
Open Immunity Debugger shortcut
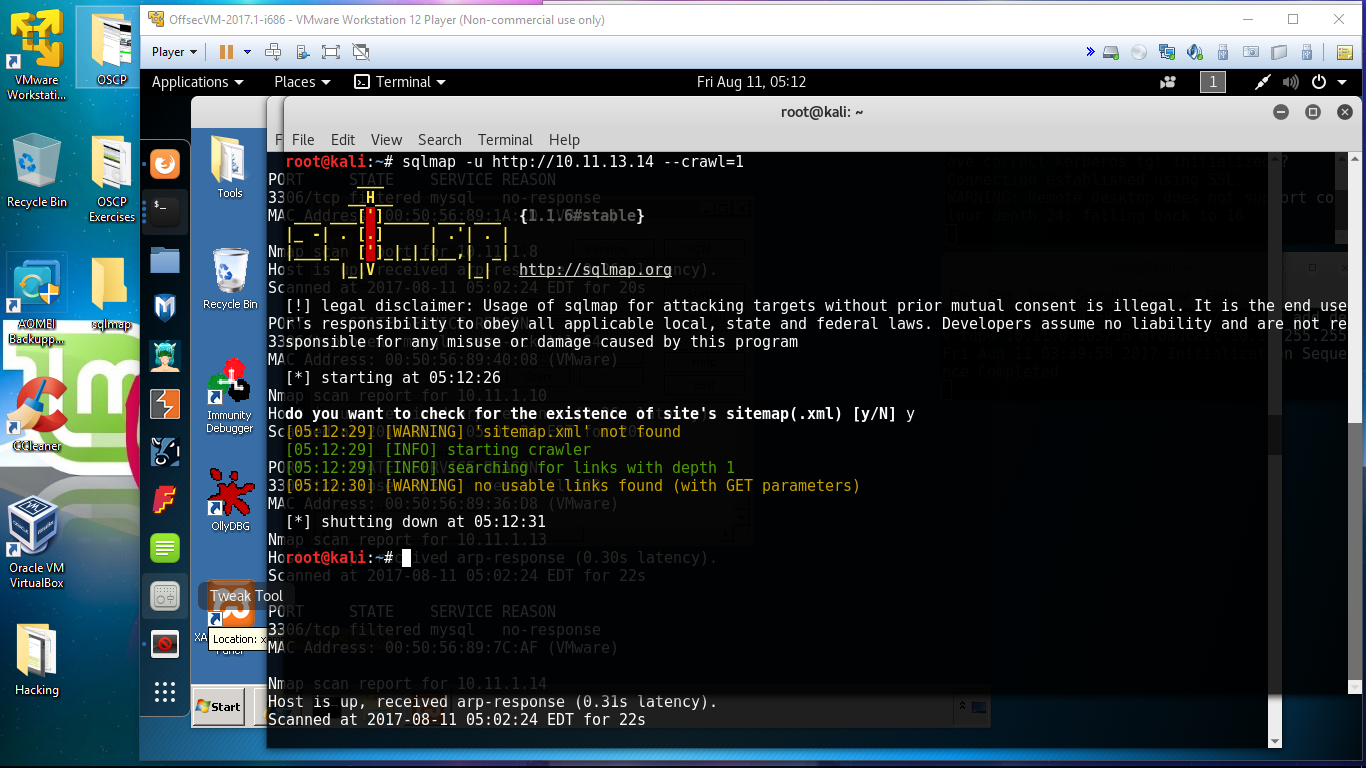[x=229, y=396]
